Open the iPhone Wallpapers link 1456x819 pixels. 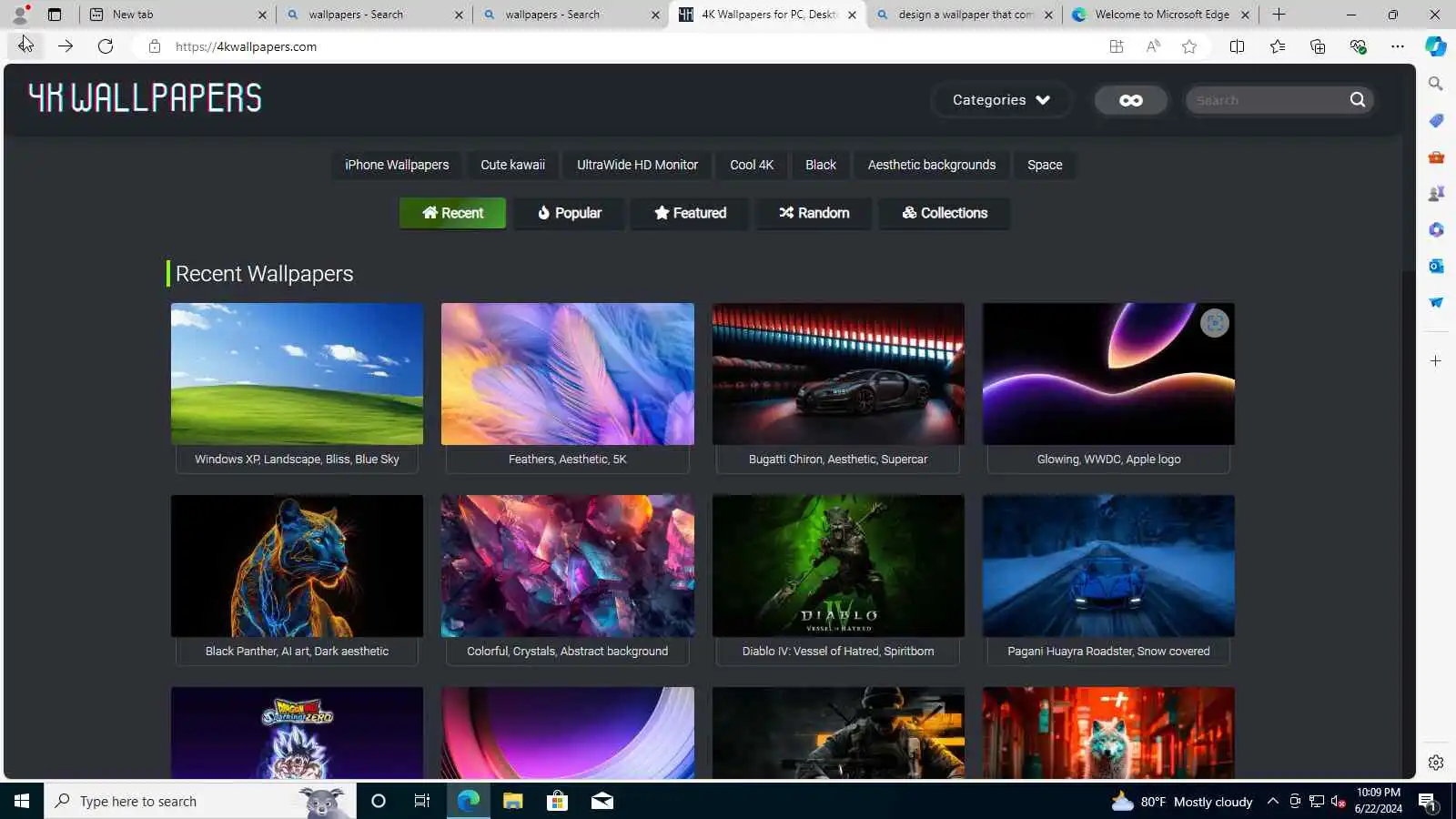pos(397,165)
